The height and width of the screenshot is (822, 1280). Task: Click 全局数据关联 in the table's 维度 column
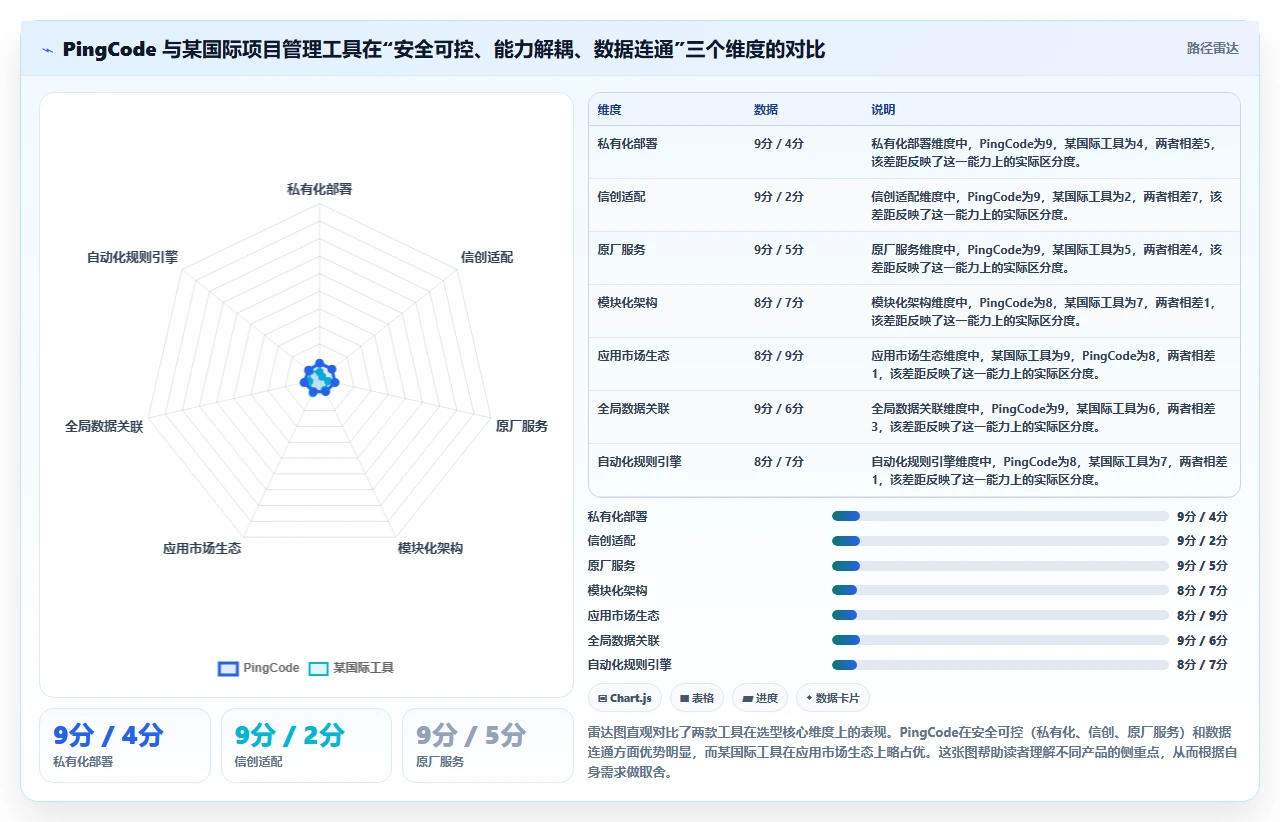[x=633, y=409]
